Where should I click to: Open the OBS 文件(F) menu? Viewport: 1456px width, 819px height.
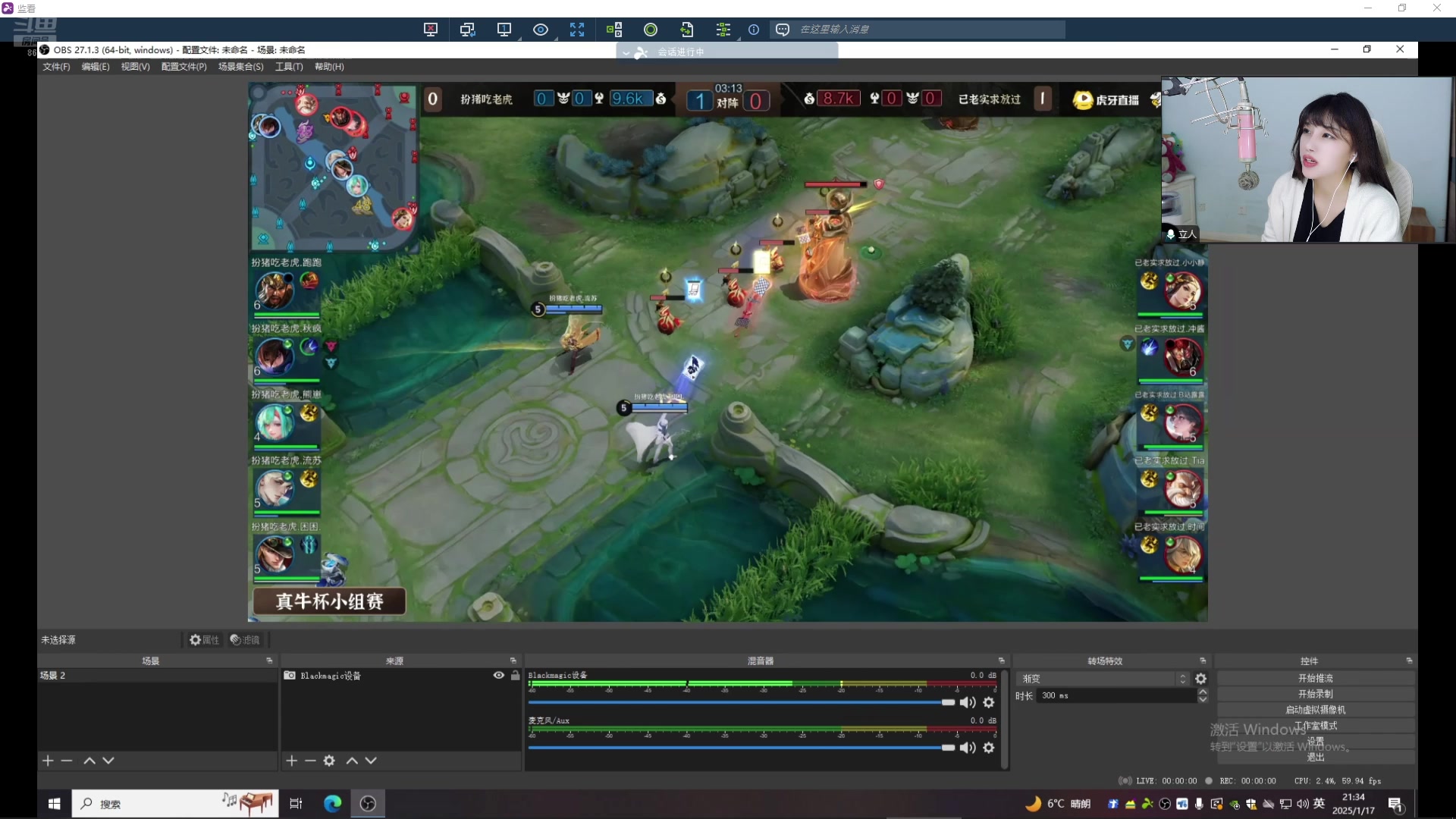click(56, 67)
